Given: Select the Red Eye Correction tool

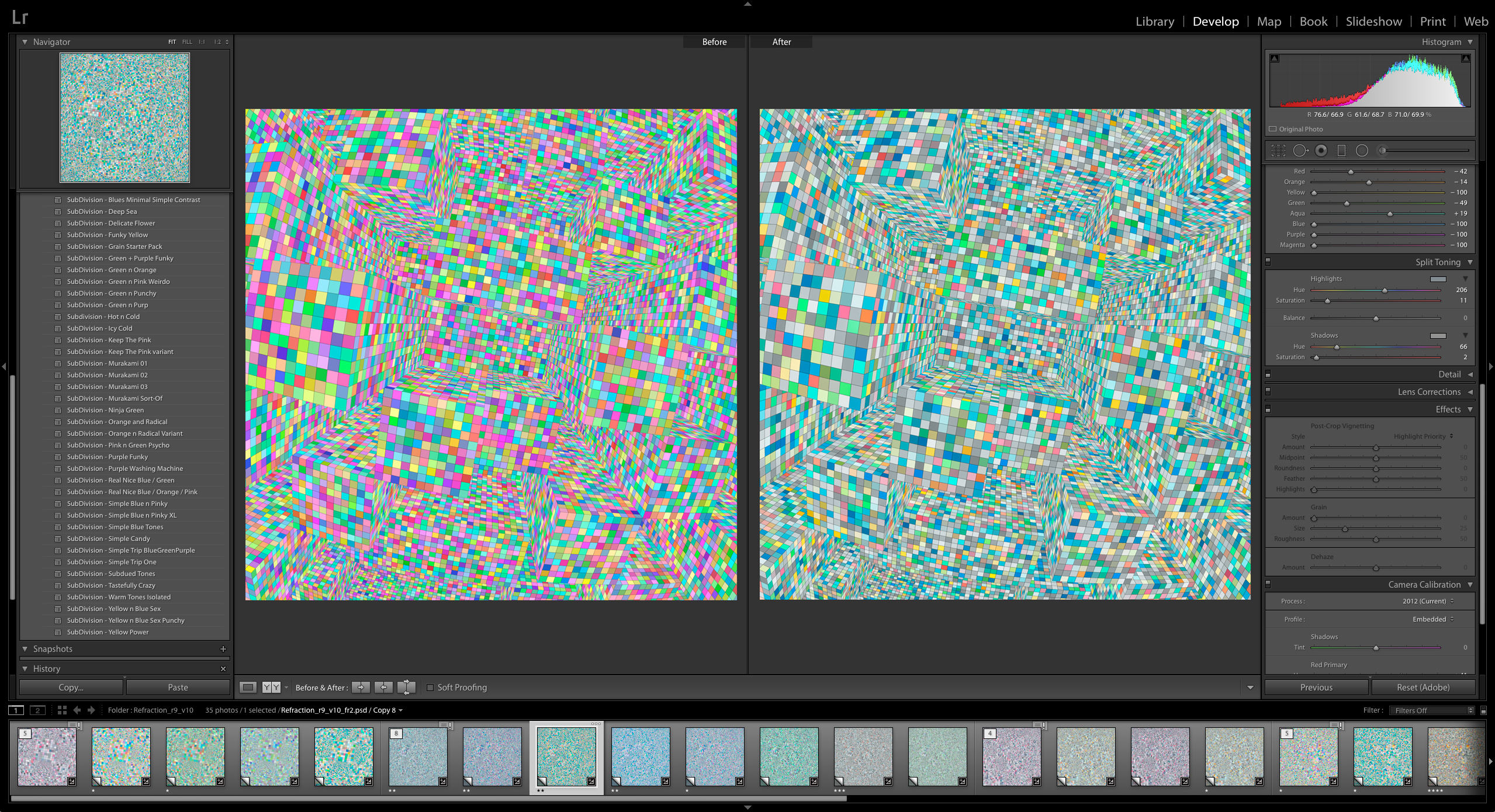Looking at the screenshot, I should (1321, 151).
